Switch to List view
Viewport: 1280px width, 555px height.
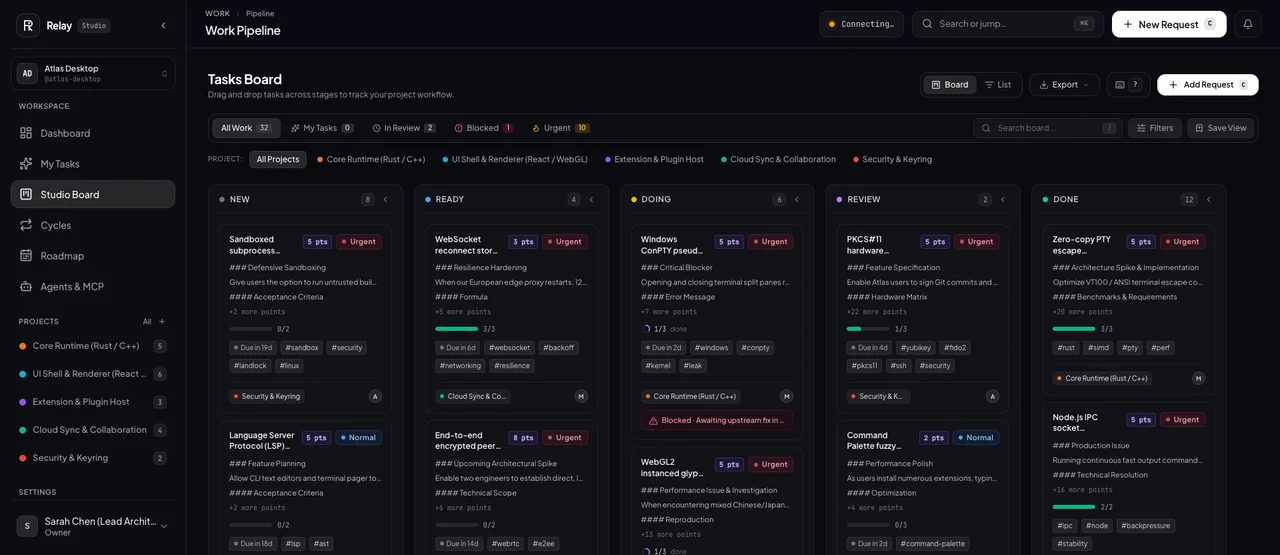tap(997, 85)
